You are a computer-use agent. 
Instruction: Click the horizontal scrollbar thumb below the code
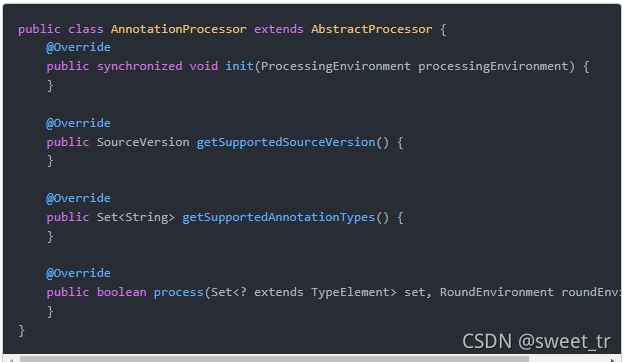click(274, 359)
